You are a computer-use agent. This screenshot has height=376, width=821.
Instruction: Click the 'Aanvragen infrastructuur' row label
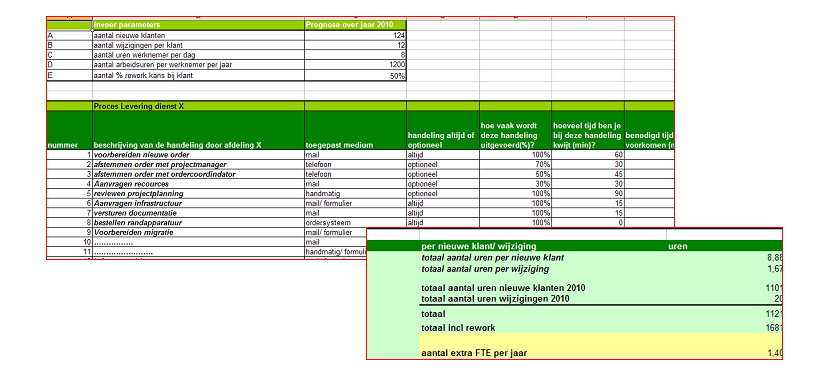(198, 203)
